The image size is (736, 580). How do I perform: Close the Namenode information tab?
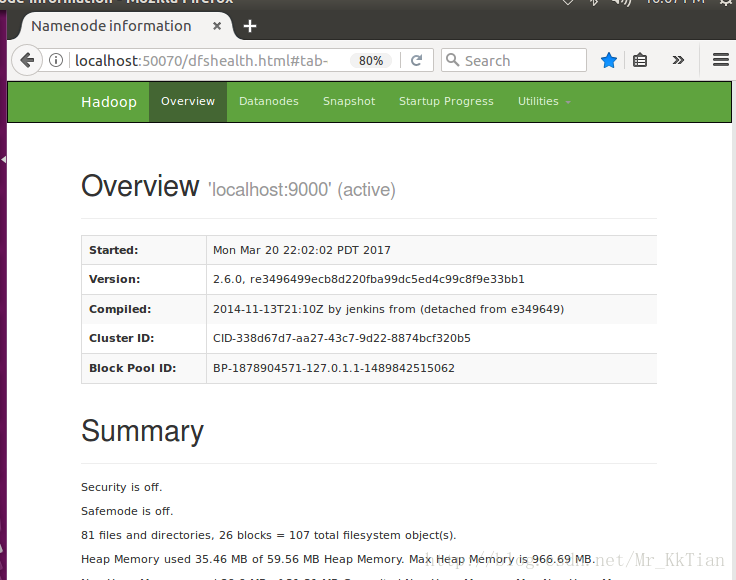[217, 26]
